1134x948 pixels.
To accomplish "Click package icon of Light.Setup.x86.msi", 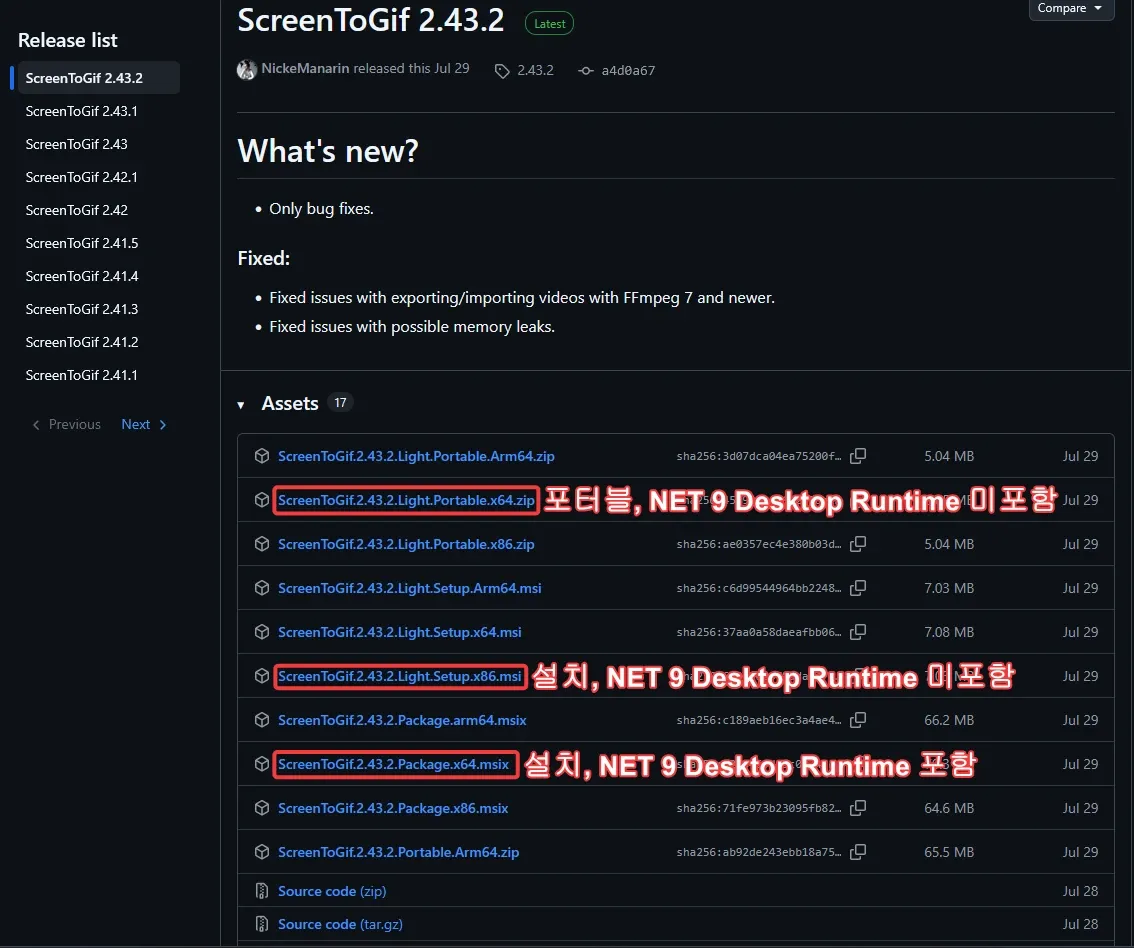I will [x=262, y=675].
